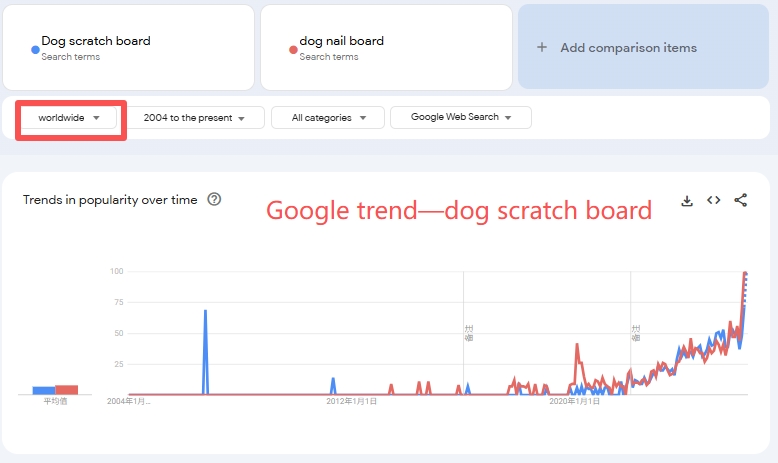Expand the Google Web Search dropdown

(x=460, y=118)
